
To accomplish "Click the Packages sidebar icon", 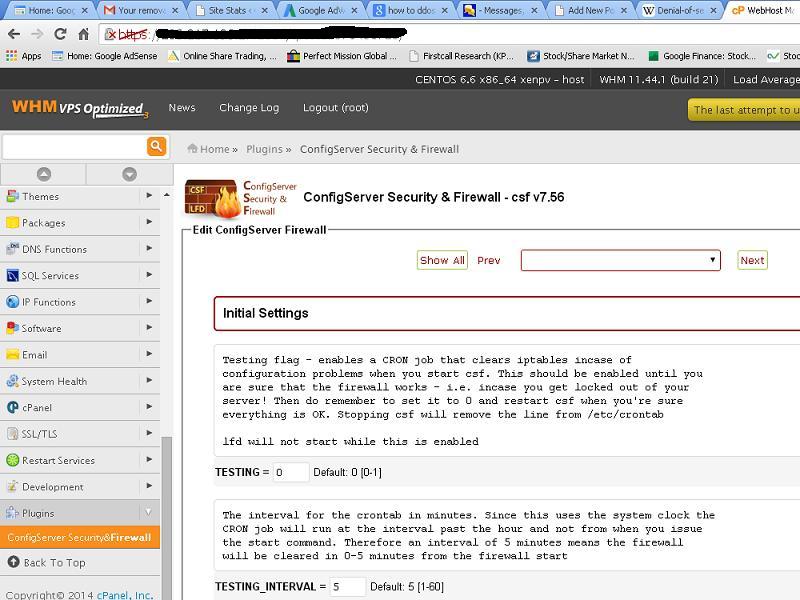I will click(12, 222).
